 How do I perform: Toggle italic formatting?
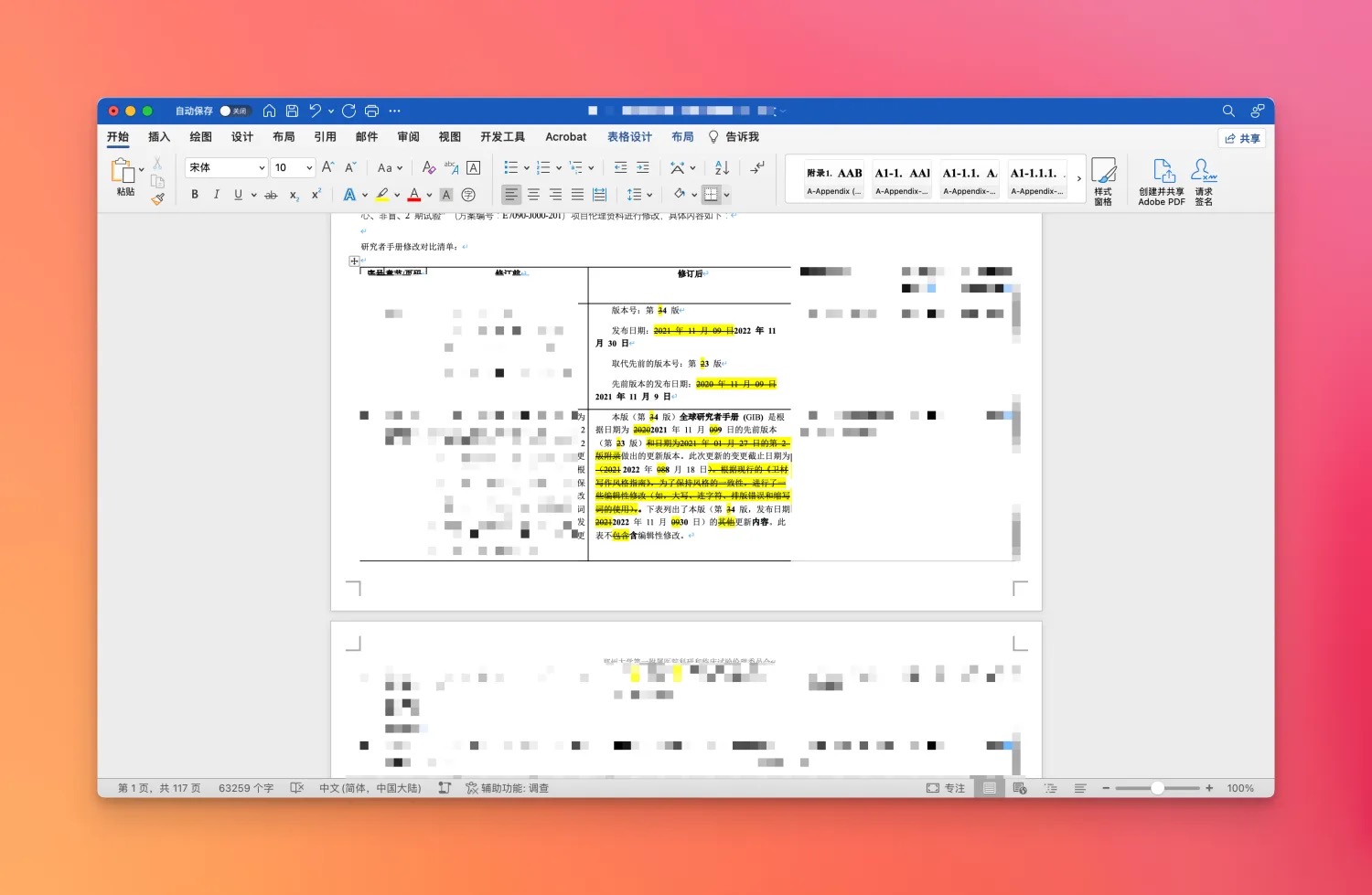point(217,195)
